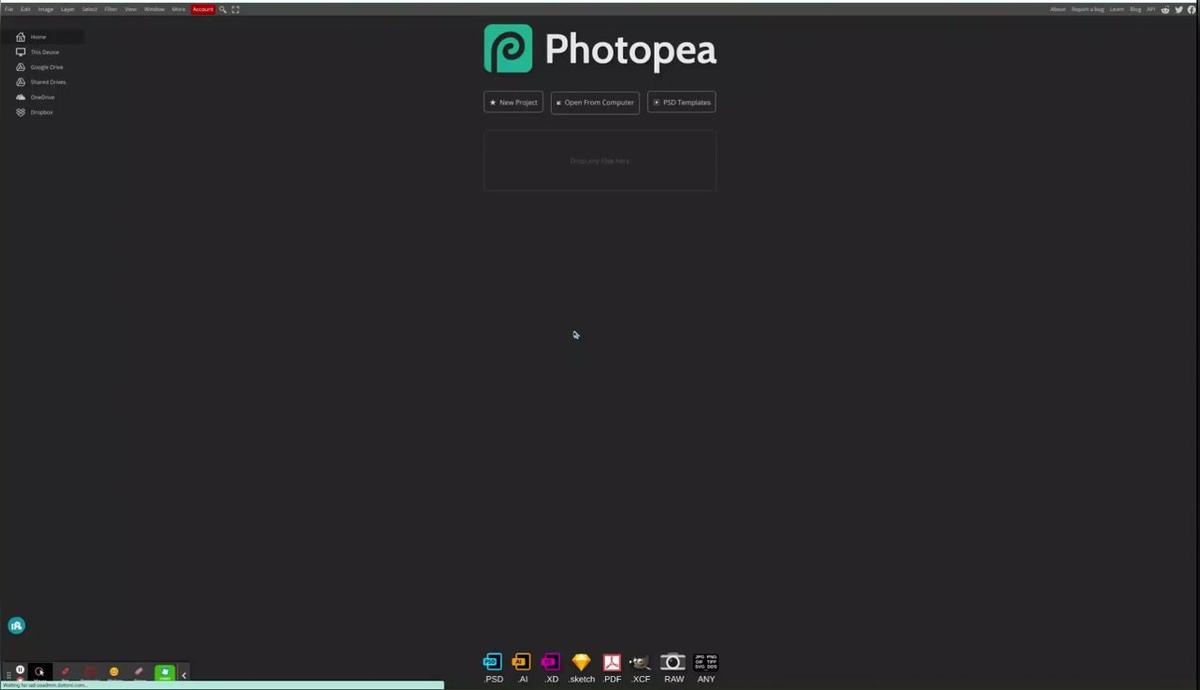This screenshot has height=690, width=1200.
Task: Open the Report a bug link
Action: 1088,9
